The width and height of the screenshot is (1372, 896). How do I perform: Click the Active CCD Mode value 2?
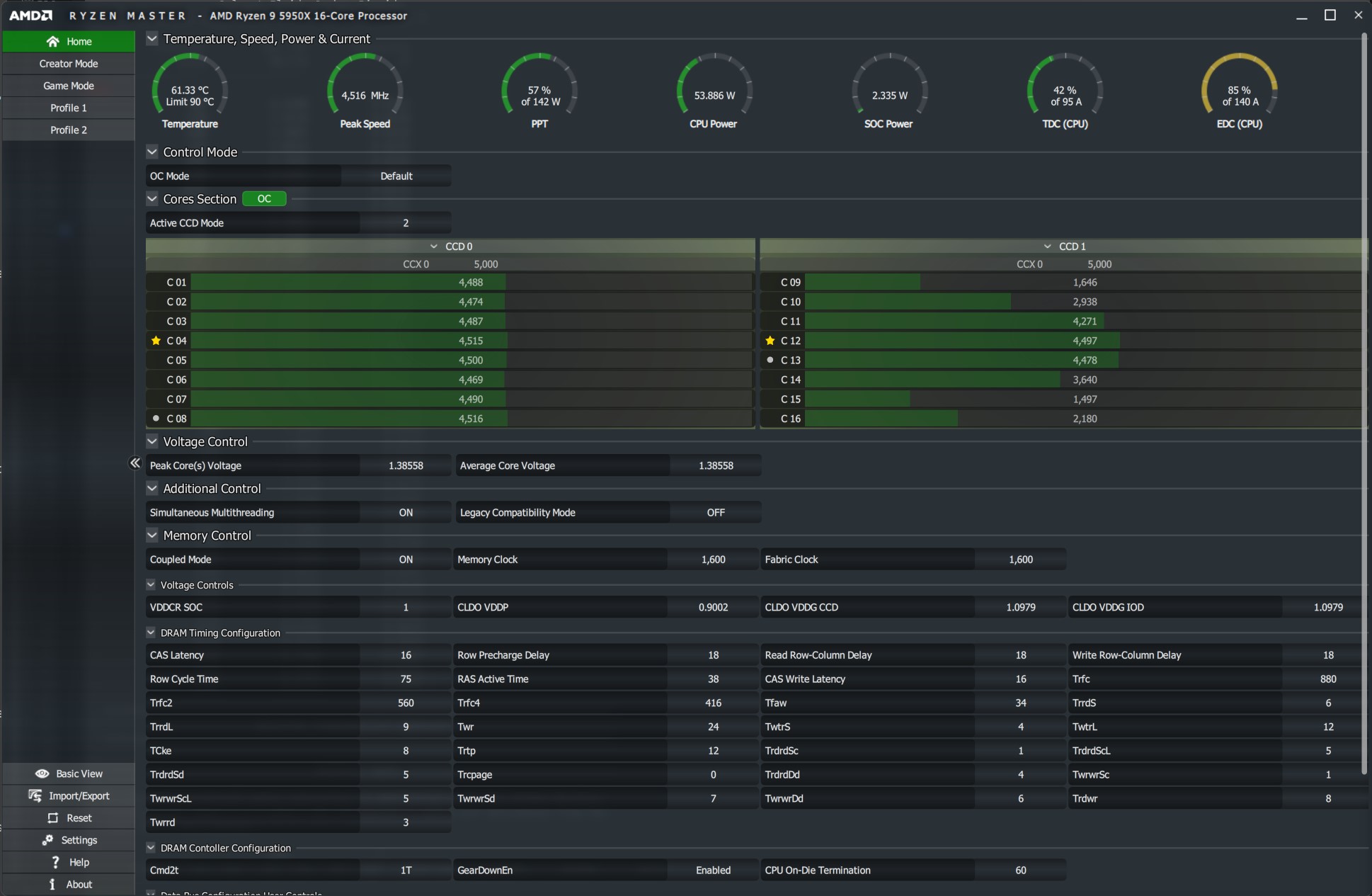pos(406,222)
